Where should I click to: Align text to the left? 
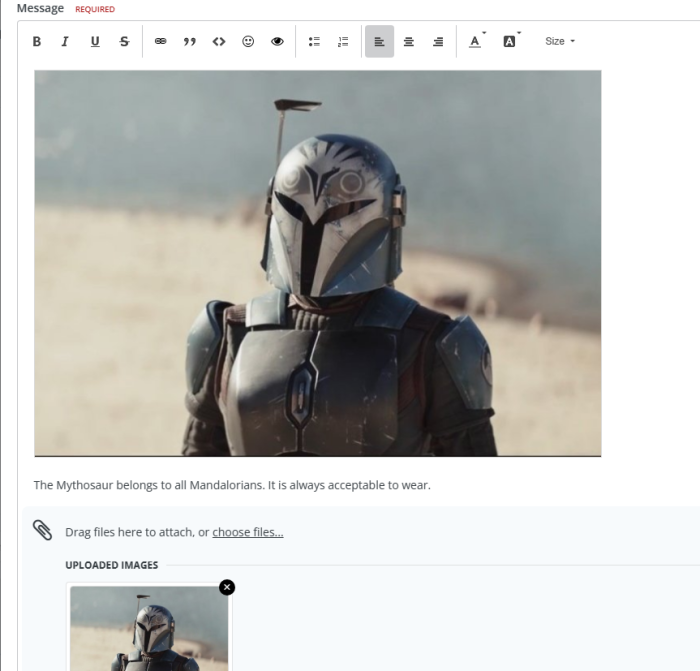point(379,42)
